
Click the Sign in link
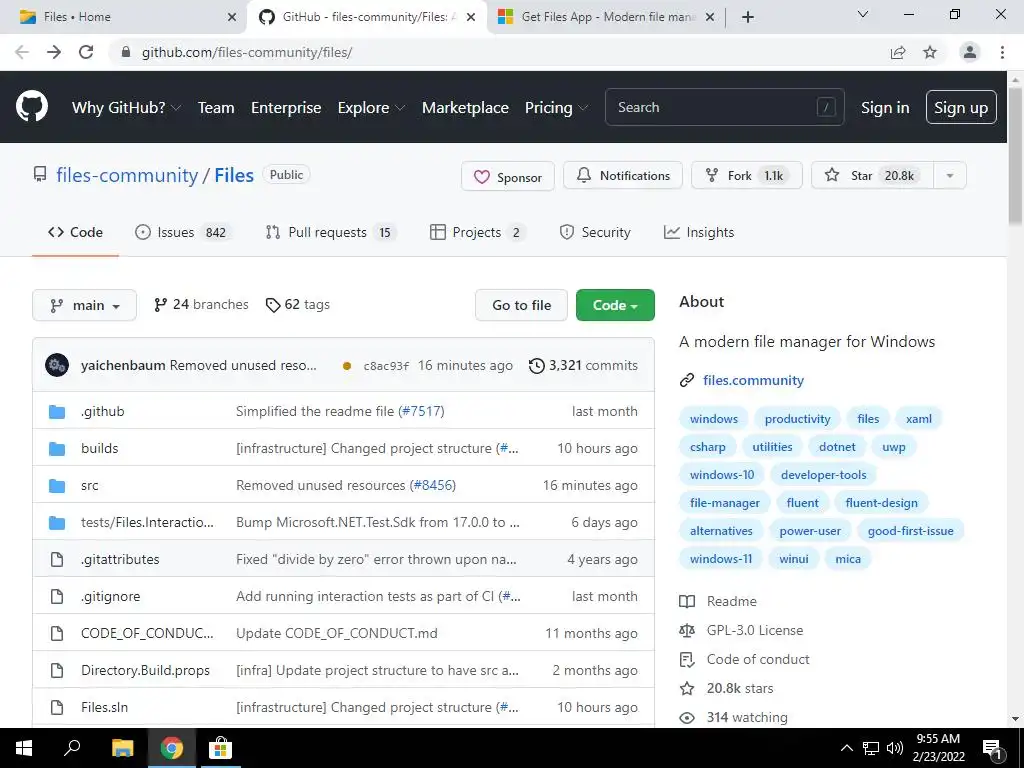884,107
